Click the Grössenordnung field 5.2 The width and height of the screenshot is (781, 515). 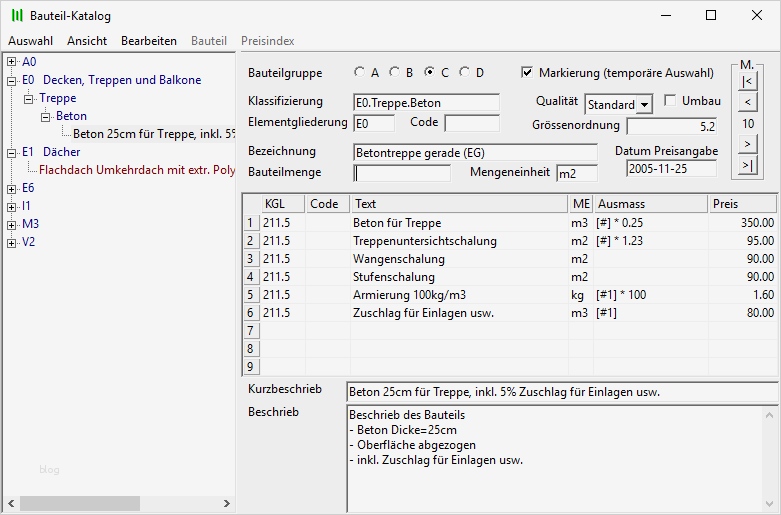[671, 127]
